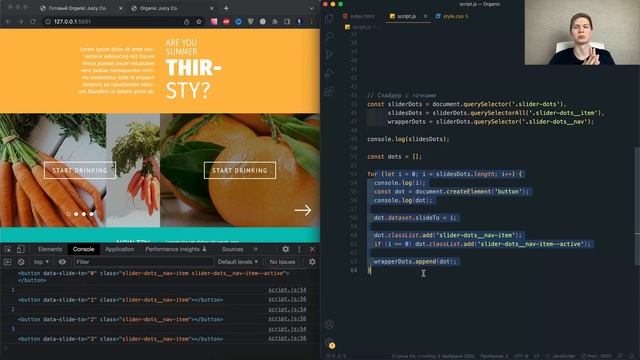Open script.js:54 link beside log value 1
Screen dimensions: 640x360
coord(287,290)
